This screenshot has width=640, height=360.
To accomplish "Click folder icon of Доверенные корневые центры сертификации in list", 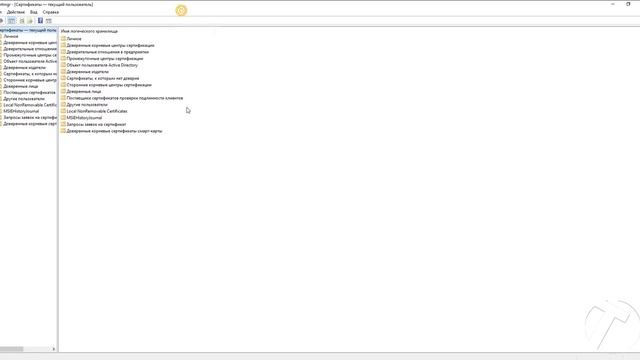I will click(63, 45).
